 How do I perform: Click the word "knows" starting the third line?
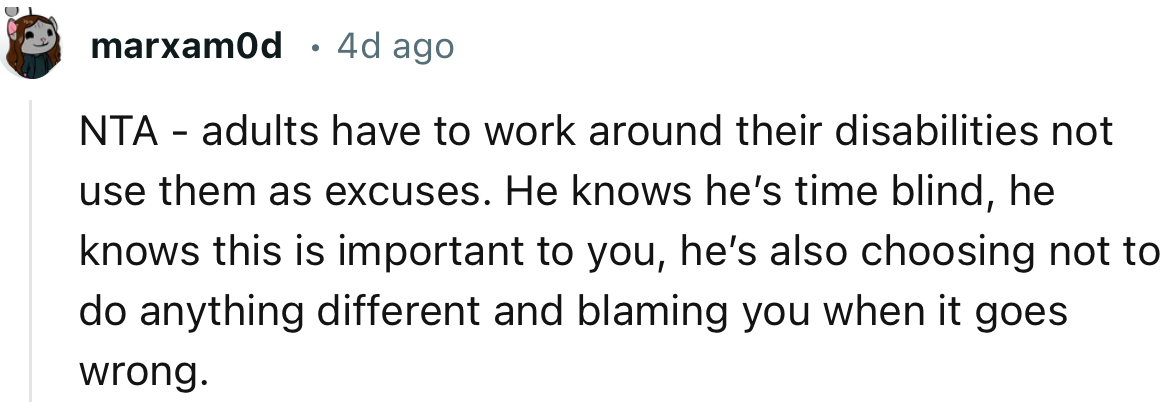(128, 252)
